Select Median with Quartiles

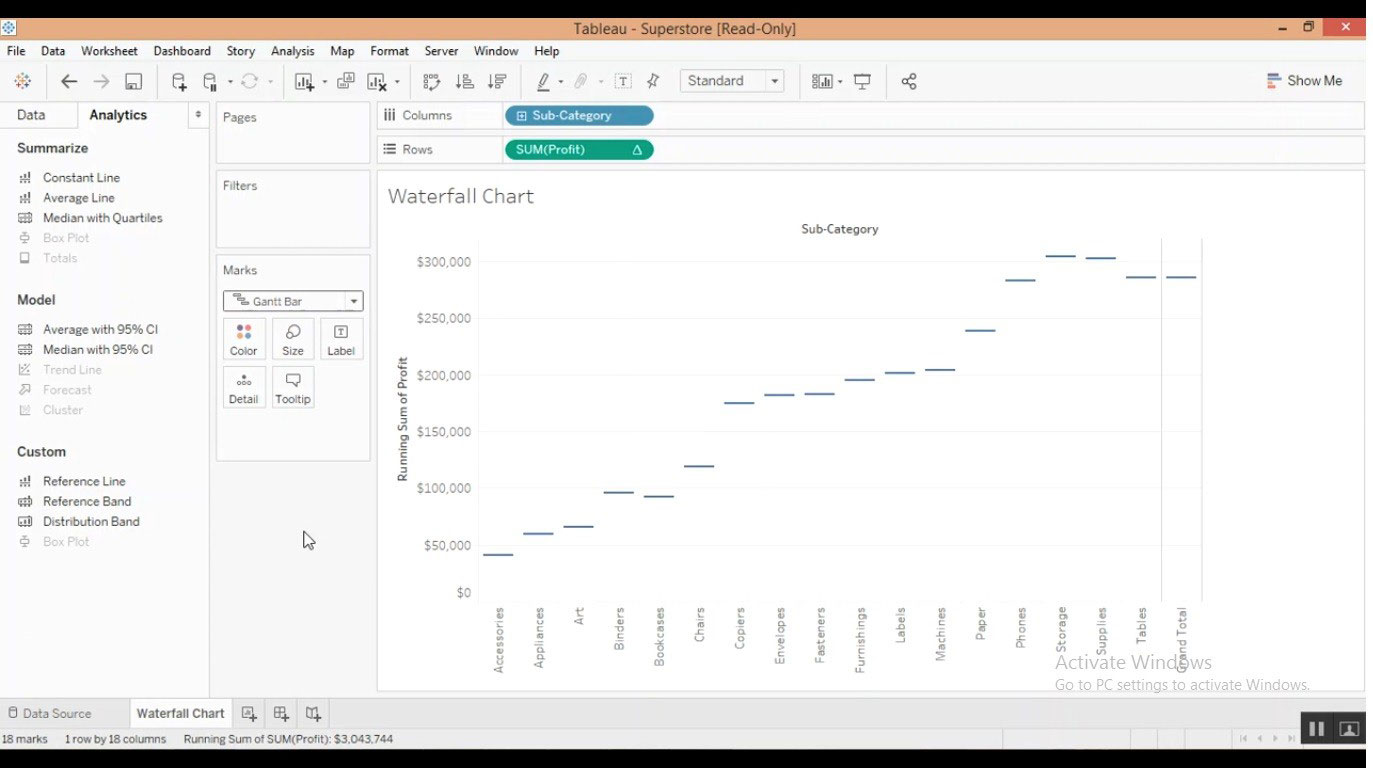(x=102, y=218)
